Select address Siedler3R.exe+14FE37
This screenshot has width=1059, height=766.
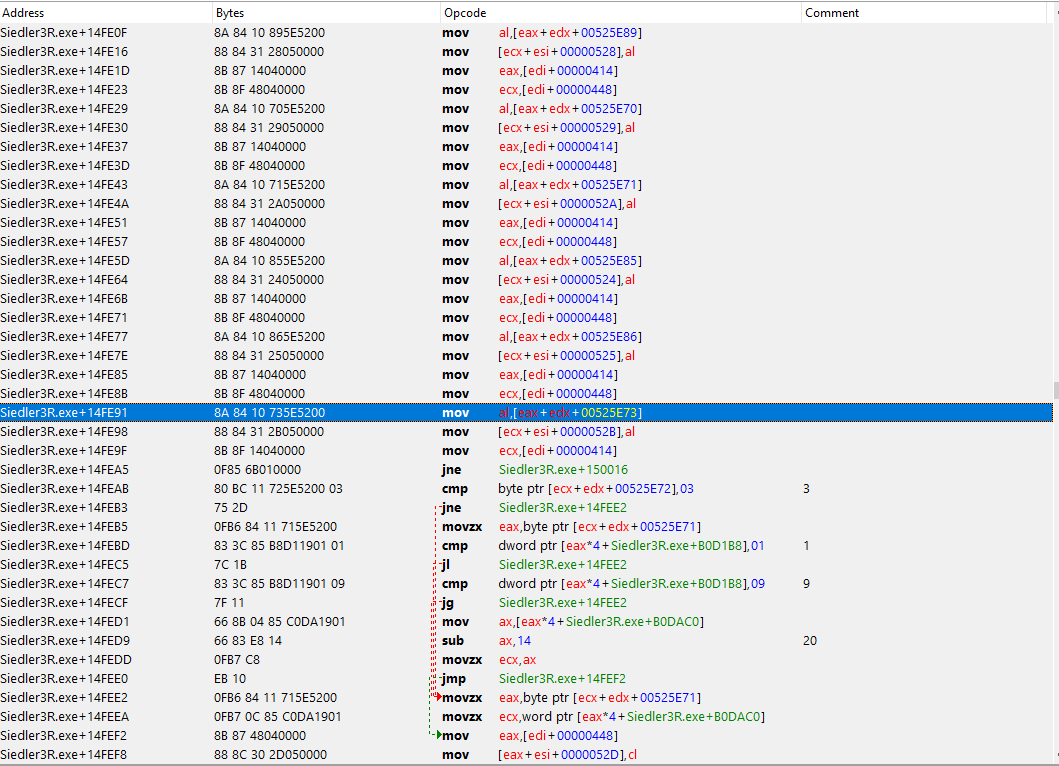tap(64, 147)
